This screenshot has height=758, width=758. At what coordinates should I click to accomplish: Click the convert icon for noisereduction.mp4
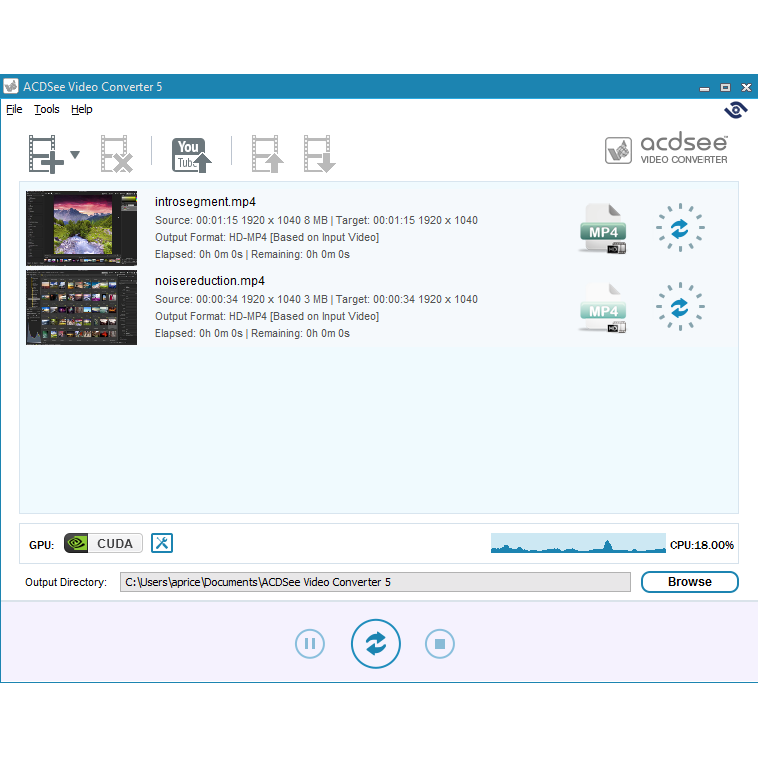[x=680, y=307]
